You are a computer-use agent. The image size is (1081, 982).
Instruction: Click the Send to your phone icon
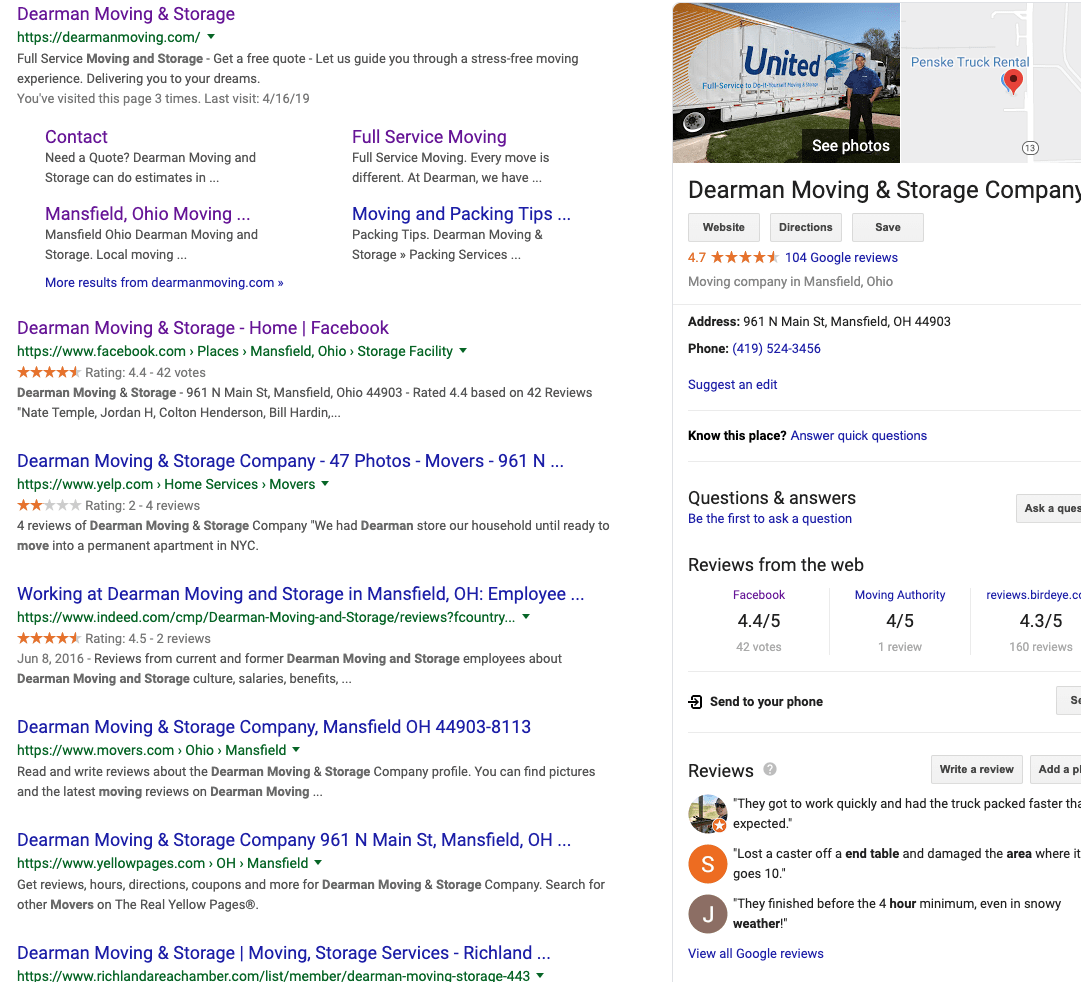click(x=695, y=702)
